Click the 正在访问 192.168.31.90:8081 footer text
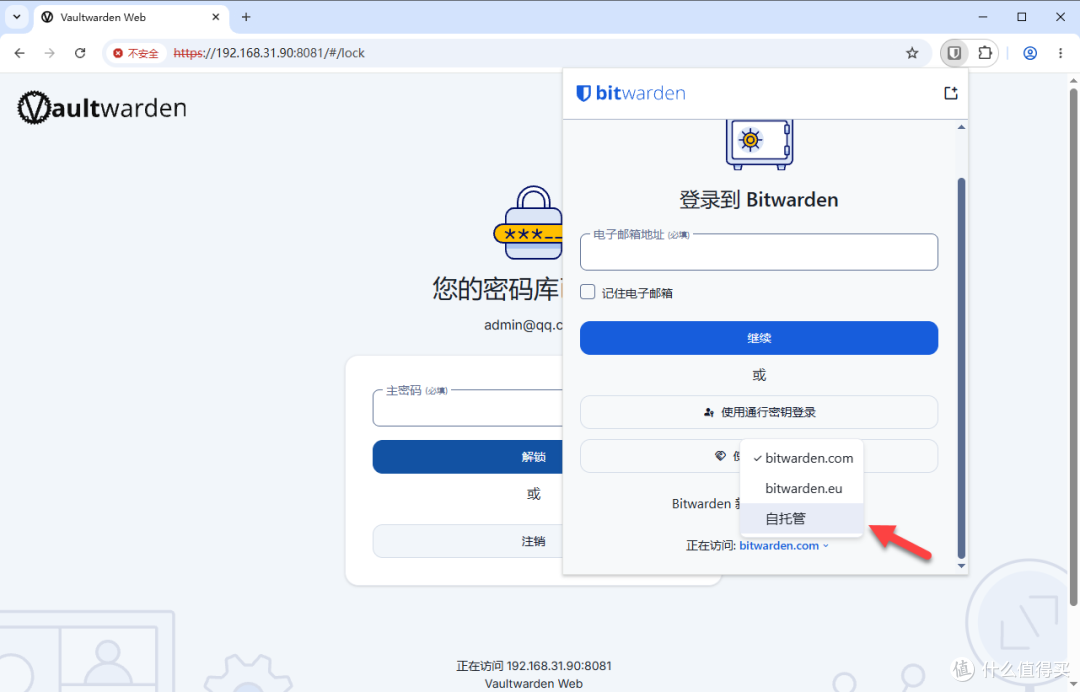This screenshot has height=692, width=1080. 534,666
